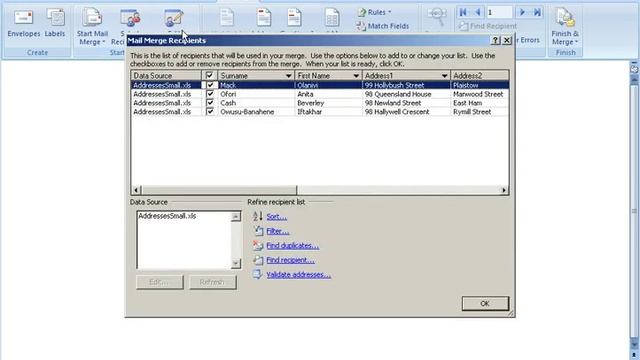Open the Finish & Merge menu
The height and width of the screenshot is (360, 640).
click(565, 26)
